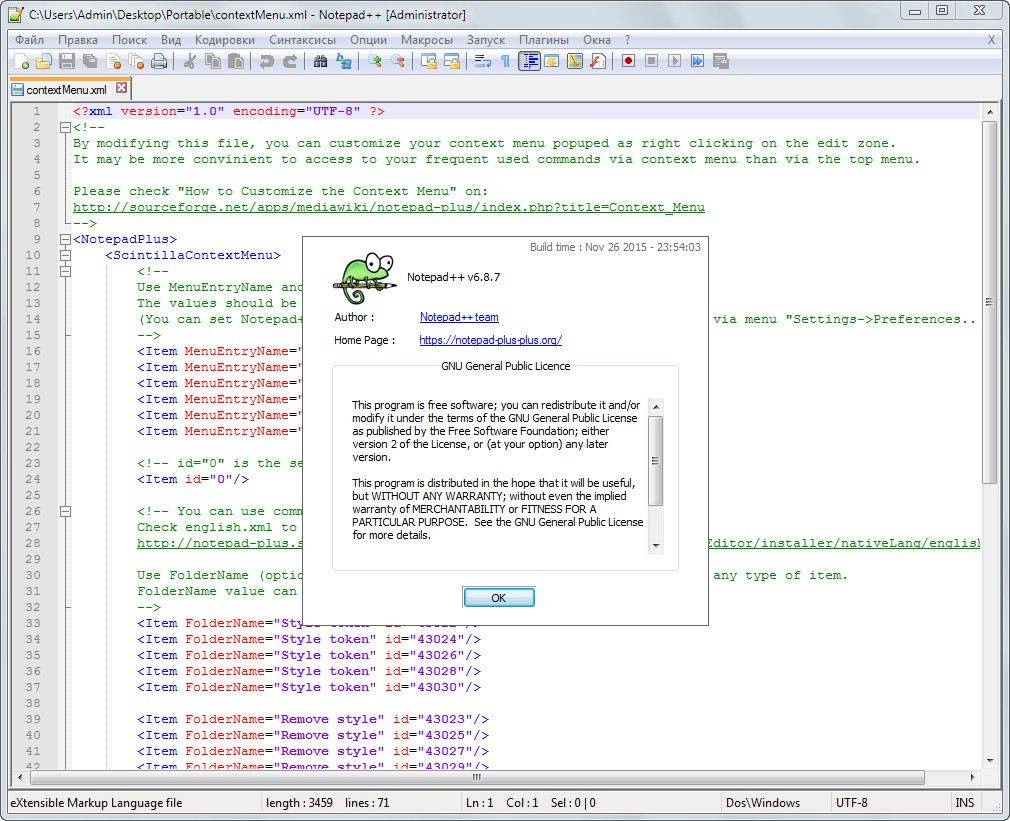The image size is (1010, 821).
Task: Click the Copy toolbar icon
Action: [x=213, y=61]
